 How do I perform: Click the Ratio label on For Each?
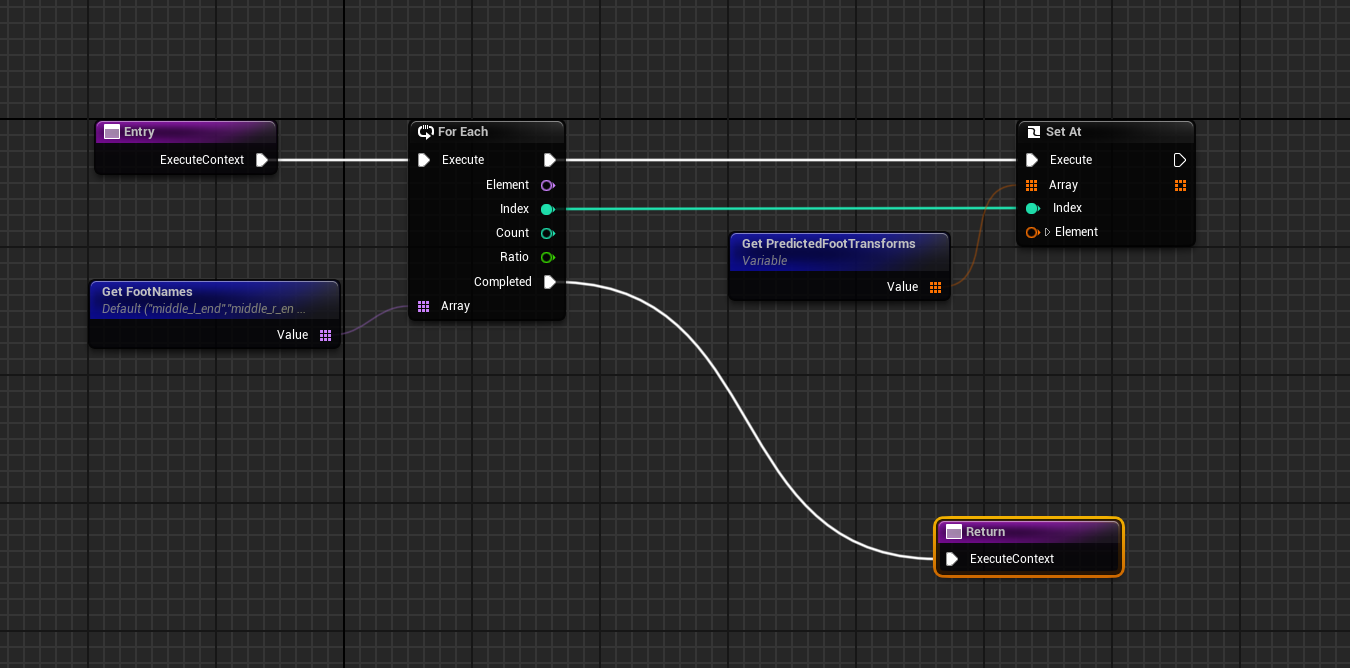[x=514, y=257]
